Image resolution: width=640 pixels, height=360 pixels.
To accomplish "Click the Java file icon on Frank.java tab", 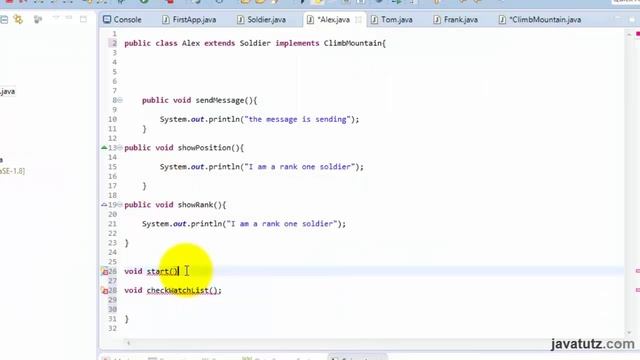I will coord(437,20).
